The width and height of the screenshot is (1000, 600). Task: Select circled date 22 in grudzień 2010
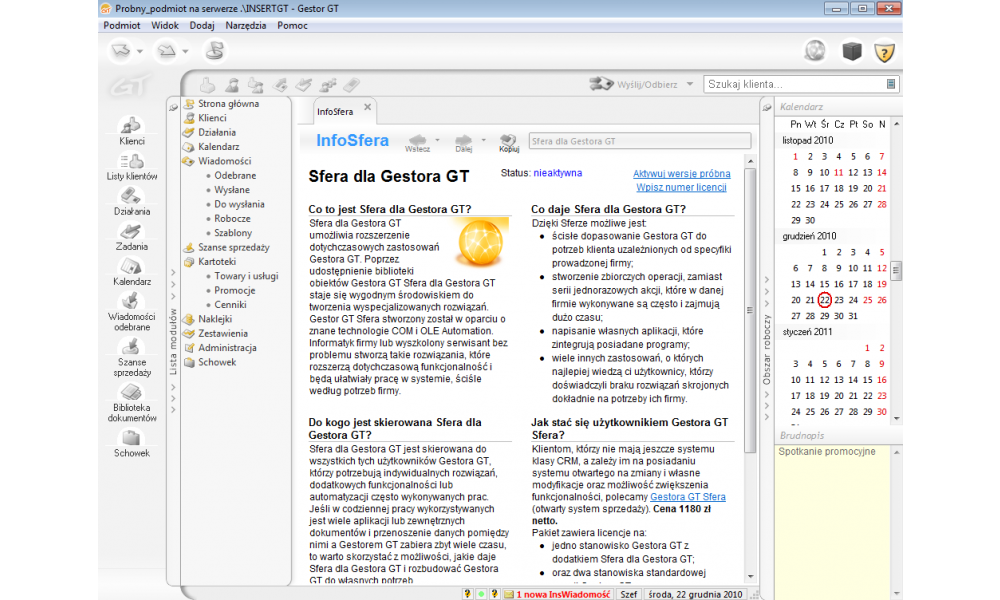(x=824, y=300)
